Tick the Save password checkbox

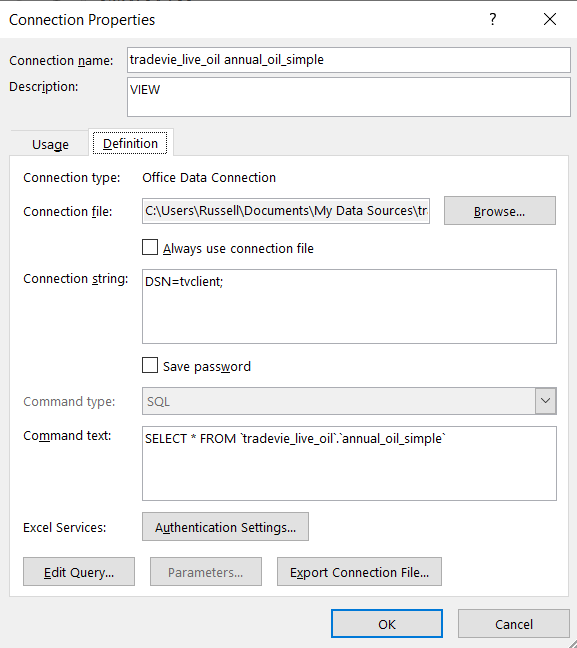pos(150,366)
